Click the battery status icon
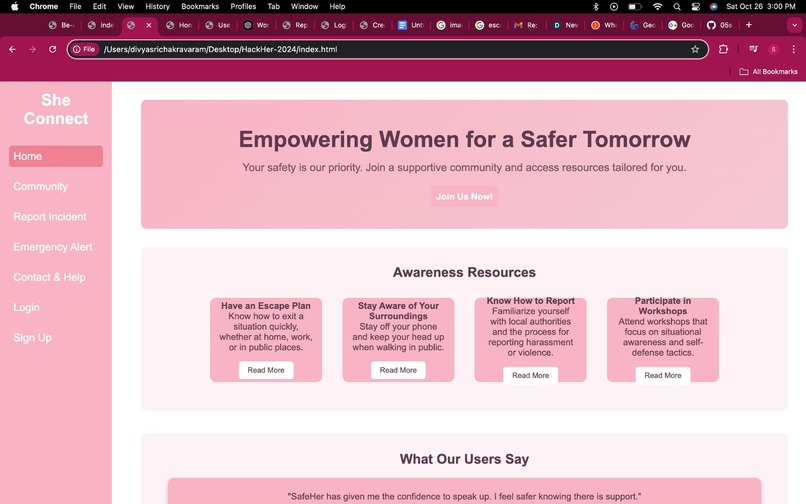Viewport: 806px width, 504px height. [x=635, y=6]
